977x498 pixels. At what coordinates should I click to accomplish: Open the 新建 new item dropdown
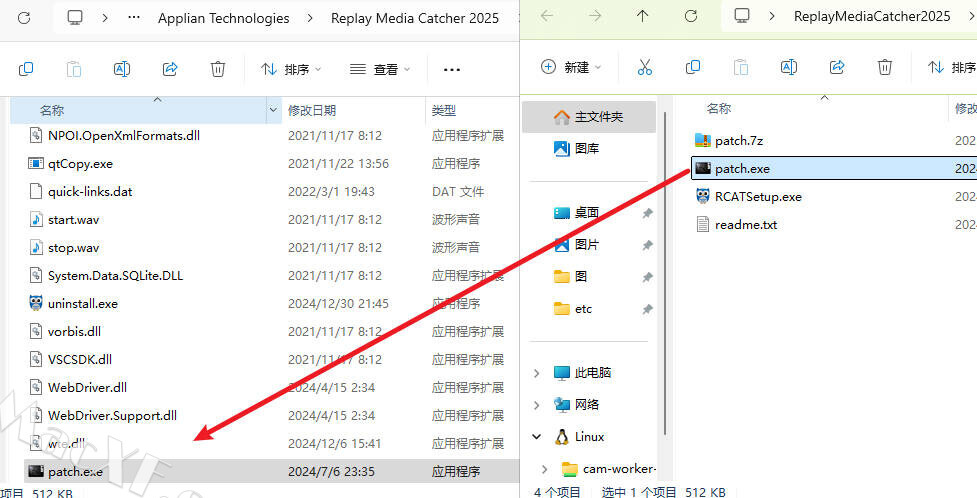571,67
